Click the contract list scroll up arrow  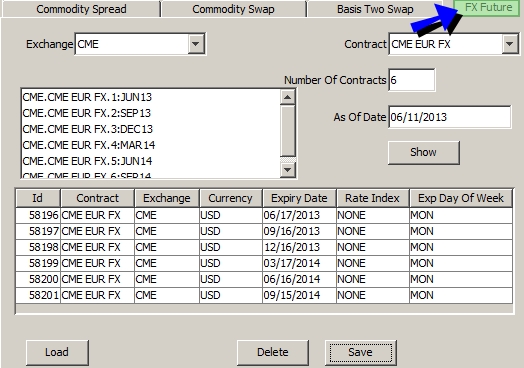point(287,97)
